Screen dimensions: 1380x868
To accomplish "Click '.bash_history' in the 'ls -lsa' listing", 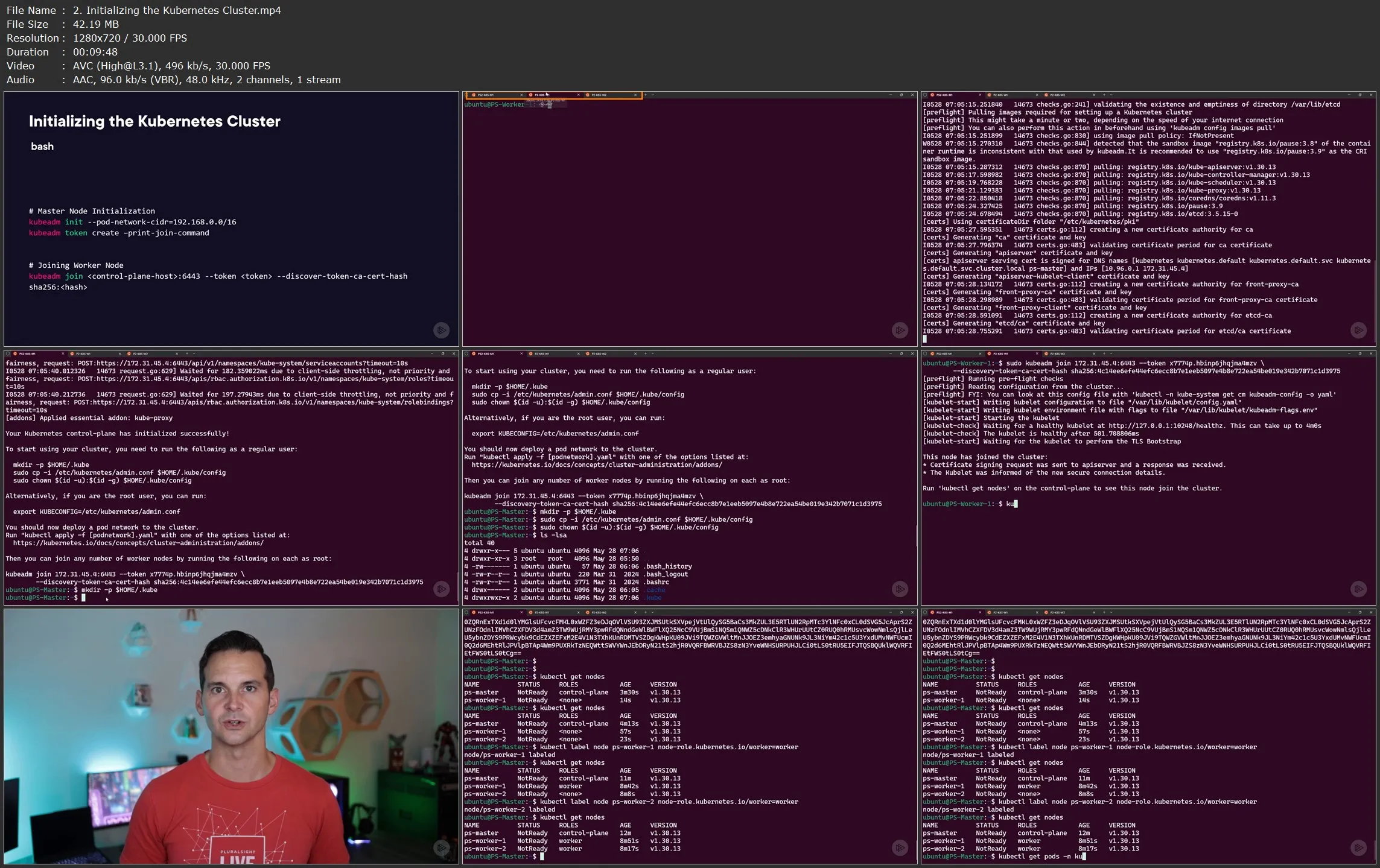I will (x=668, y=566).
